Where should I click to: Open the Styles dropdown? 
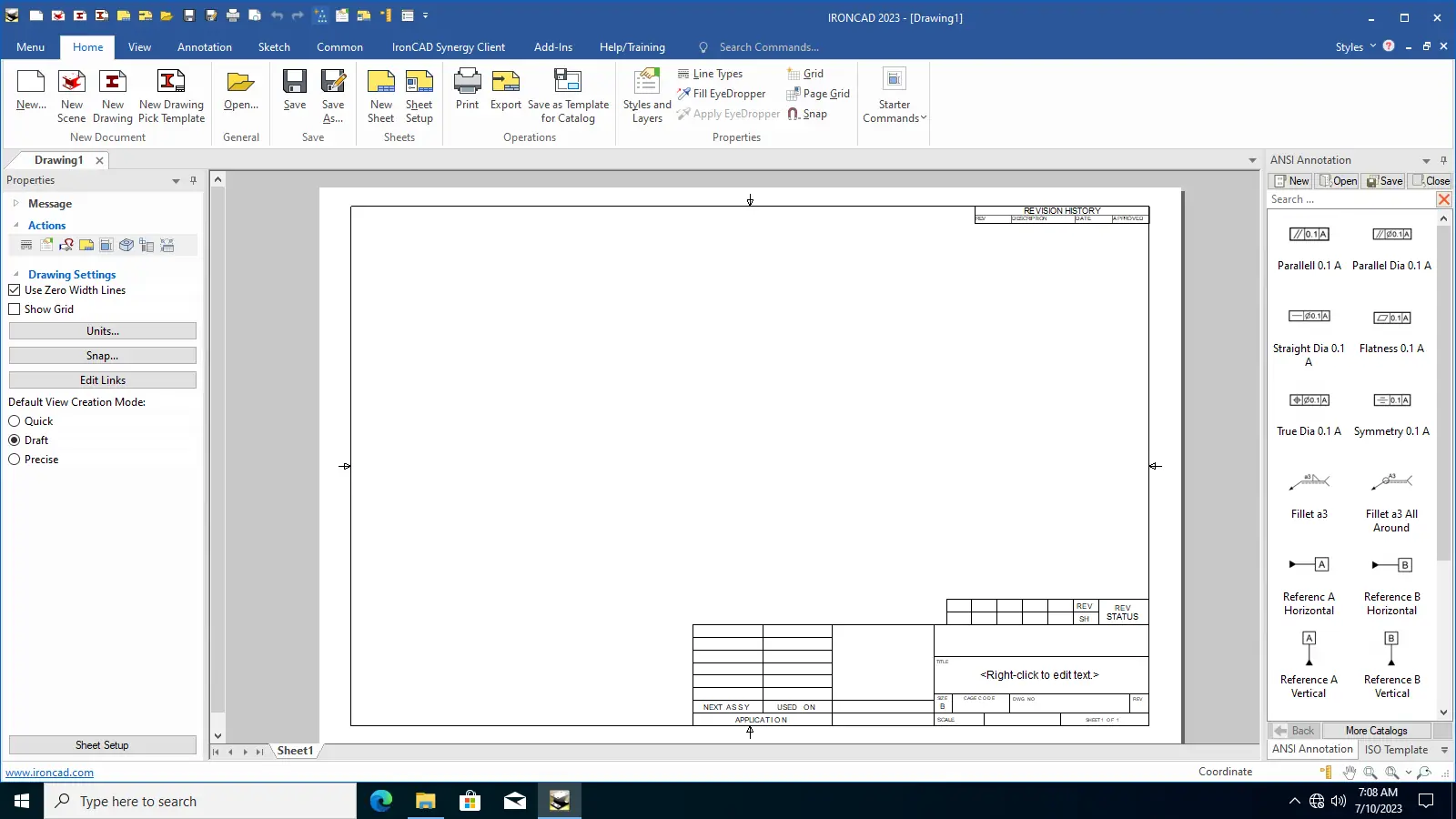(1356, 47)
